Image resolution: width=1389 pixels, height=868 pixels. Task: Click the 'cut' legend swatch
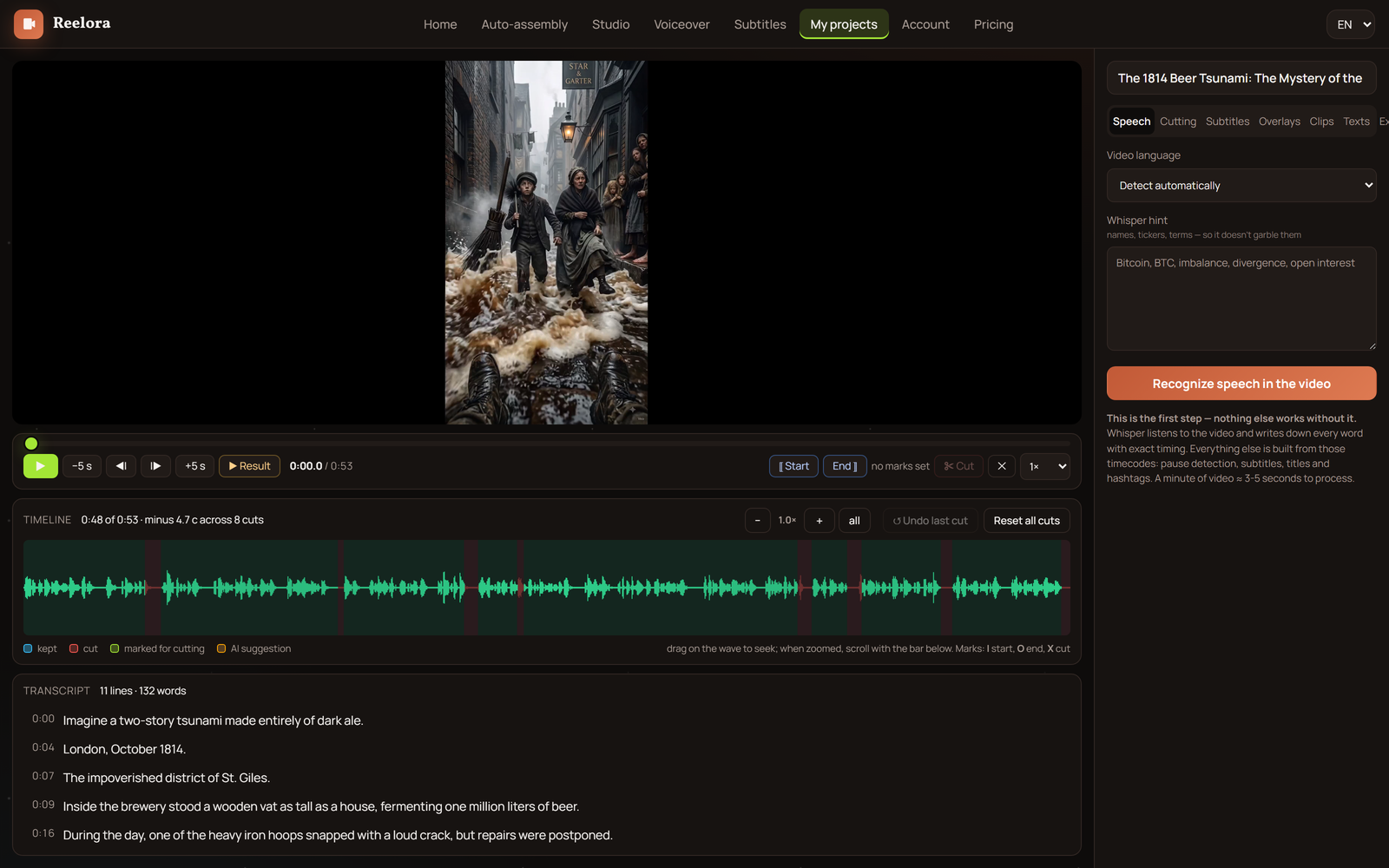[x=74, y=648]
